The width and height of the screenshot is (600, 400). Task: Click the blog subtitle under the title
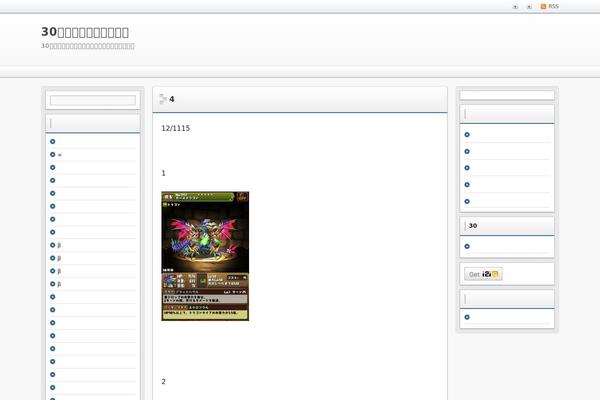[x=88, y=46]
